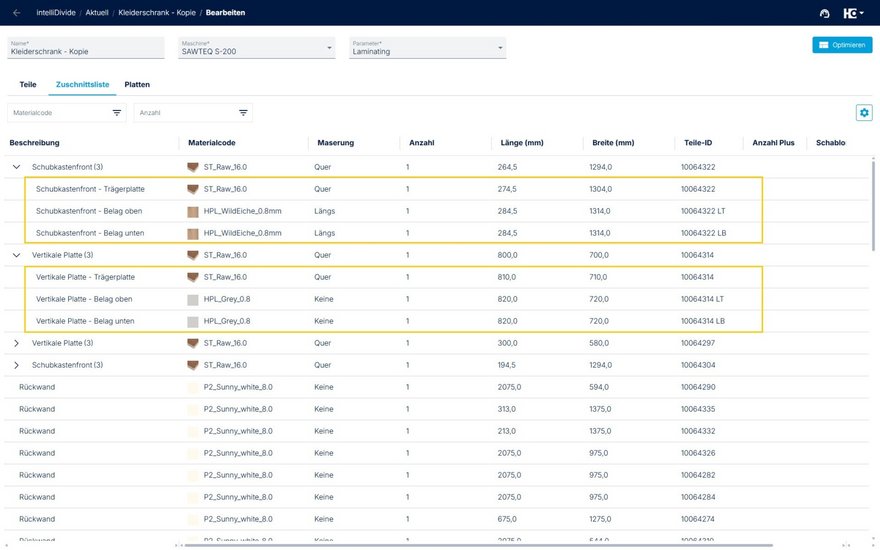Expand the collapsed Vertikale Platte (3) row
880x550 pixels.
coord(16,343)
